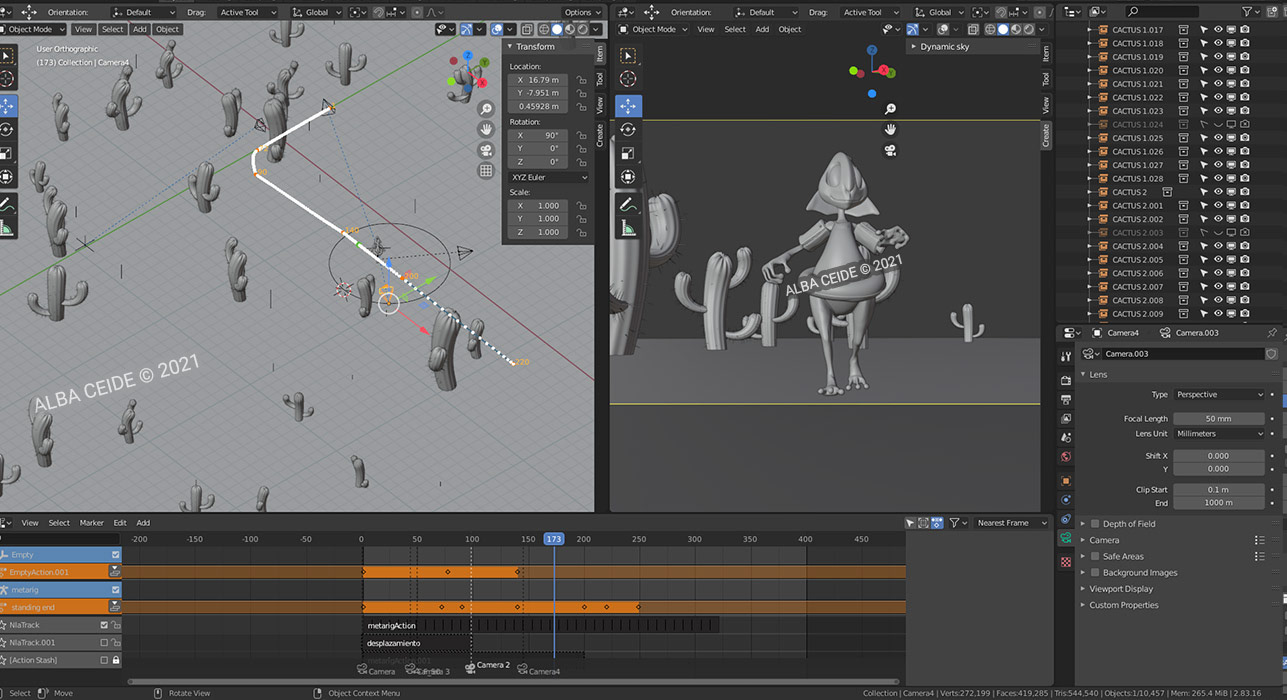The height and width of the screenshot is (700, 1287).
Task: Click the camera view gizmo in right viewport
Action: [890, 150]
